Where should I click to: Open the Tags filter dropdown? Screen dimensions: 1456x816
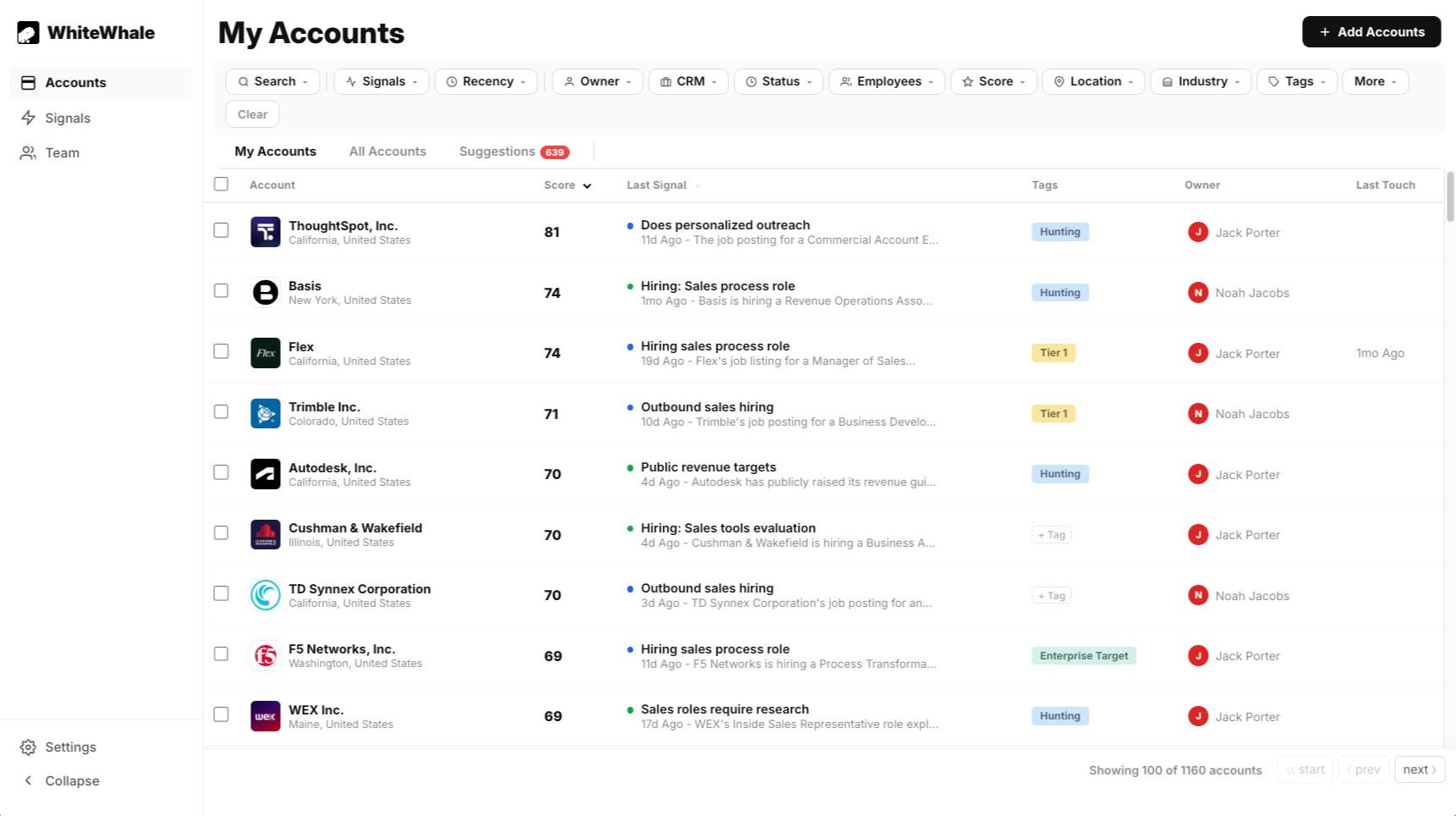click(1297, 81)
